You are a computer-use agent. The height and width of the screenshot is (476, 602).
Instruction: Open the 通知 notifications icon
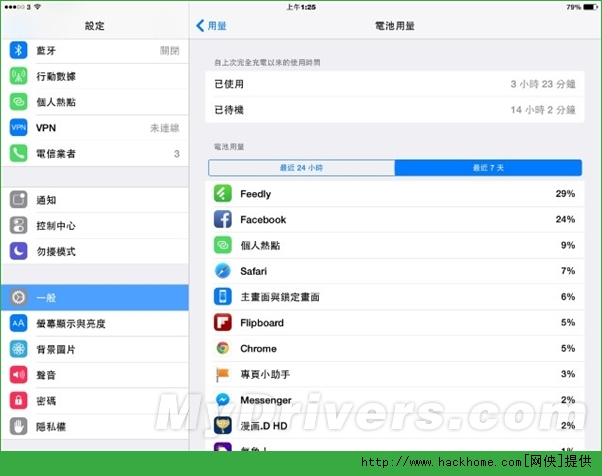pyautogui.click(x=18, y=200)
